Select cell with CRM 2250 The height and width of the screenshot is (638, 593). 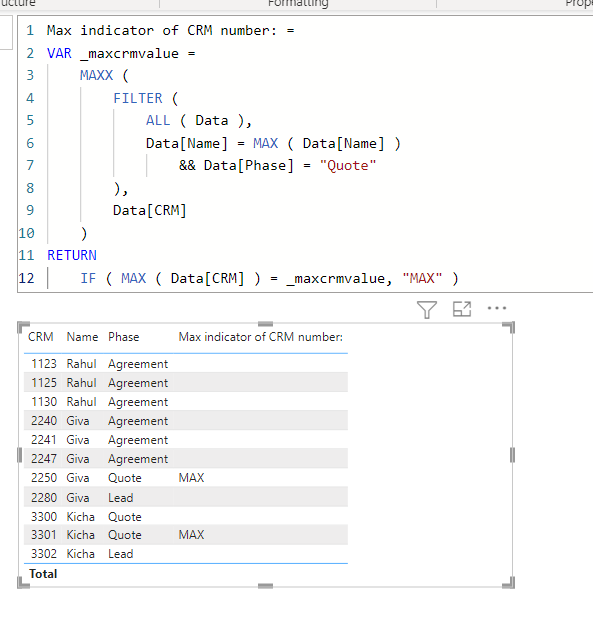tap(44, 477)
